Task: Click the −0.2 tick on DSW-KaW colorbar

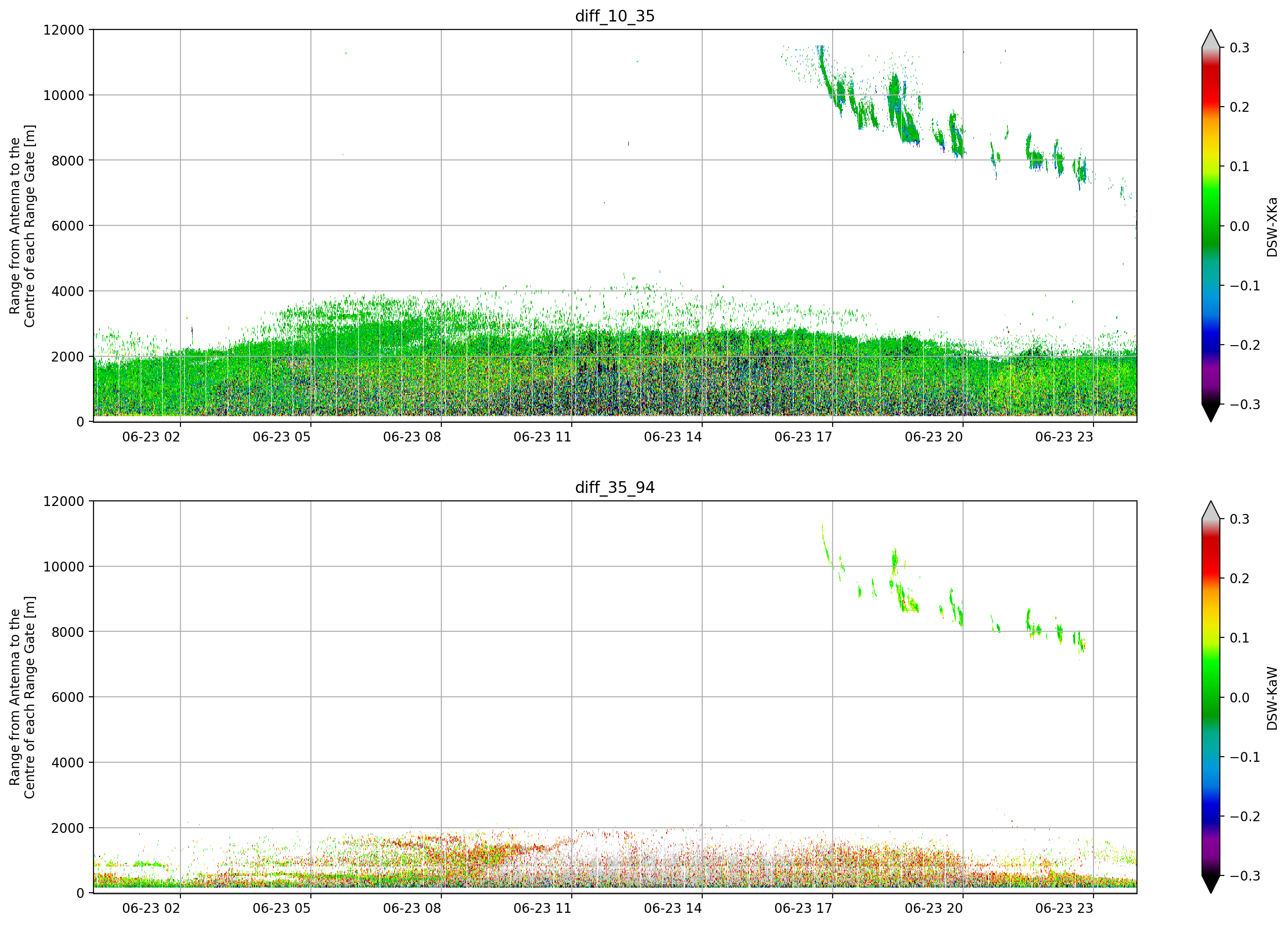Action: pyautogui.click(x=1245, y=817)
